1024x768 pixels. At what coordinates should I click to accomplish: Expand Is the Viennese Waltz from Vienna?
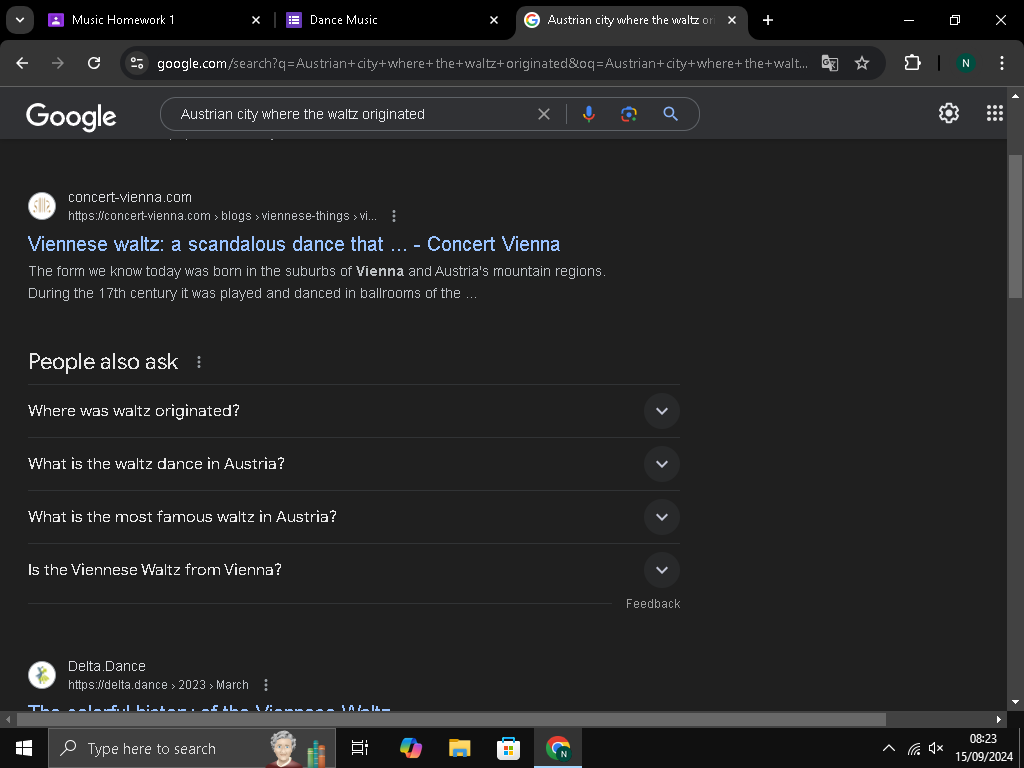(354, 569)
